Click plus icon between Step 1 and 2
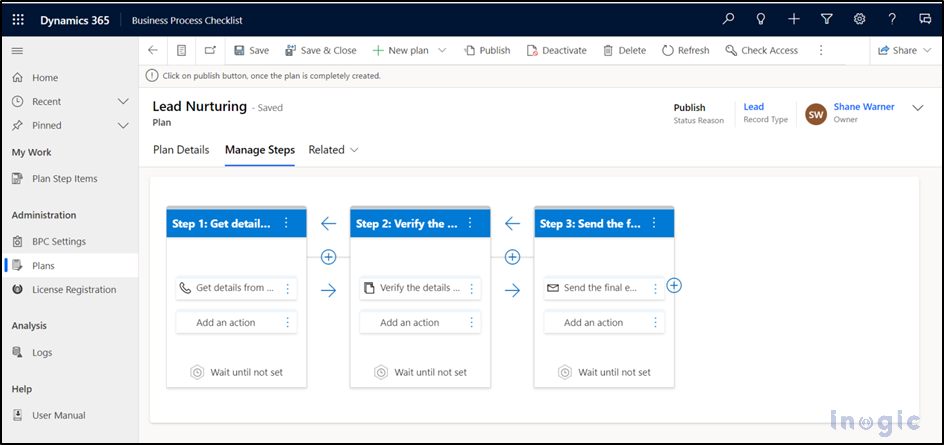Image resolution: width=944 pixels, height=445 pixels. 328,257
